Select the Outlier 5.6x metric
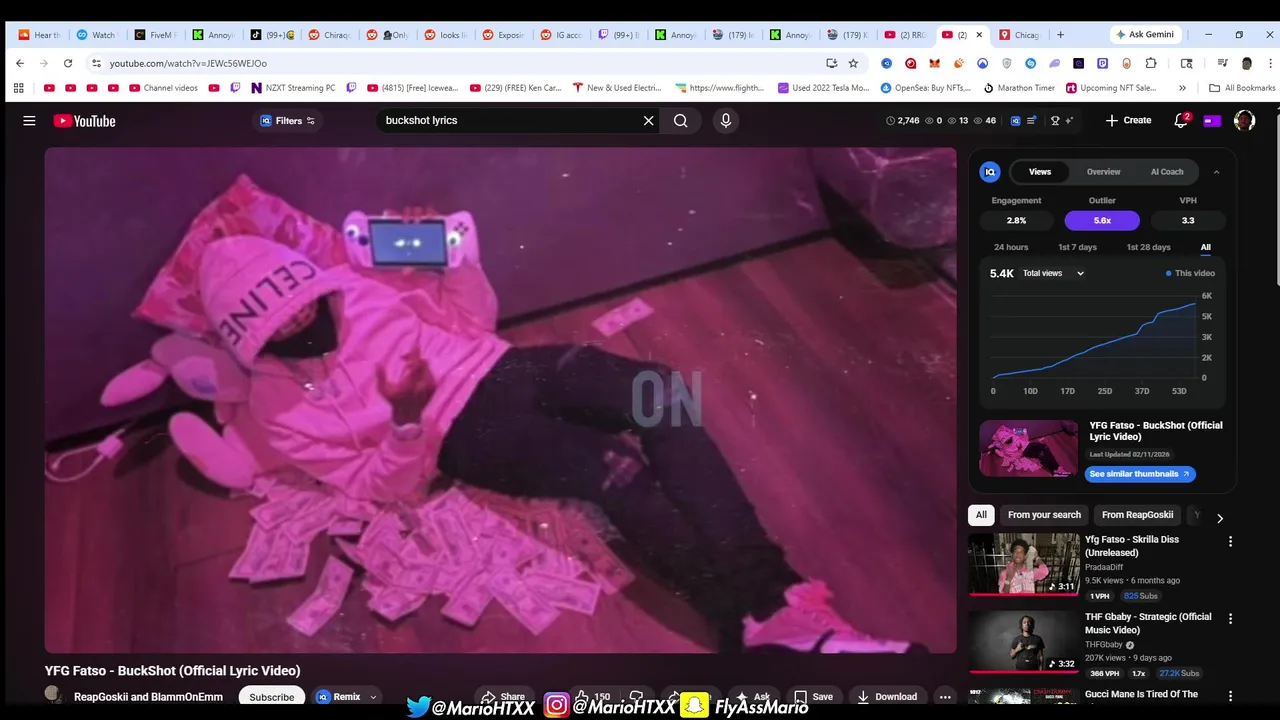 pos(1102,220)
